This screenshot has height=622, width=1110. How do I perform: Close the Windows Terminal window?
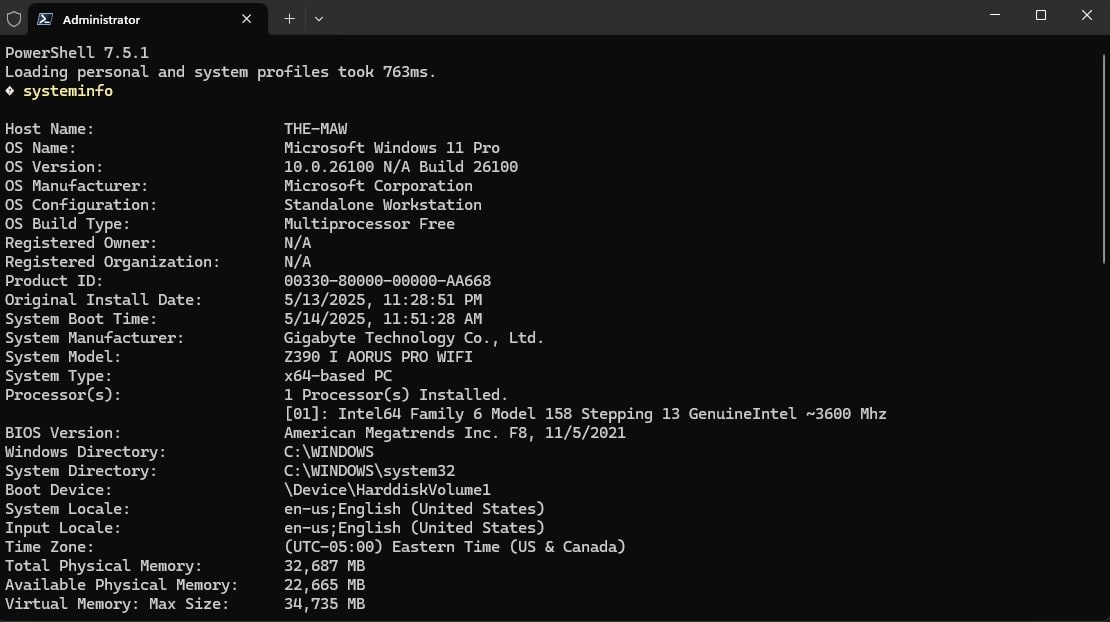coord(1086,15)
